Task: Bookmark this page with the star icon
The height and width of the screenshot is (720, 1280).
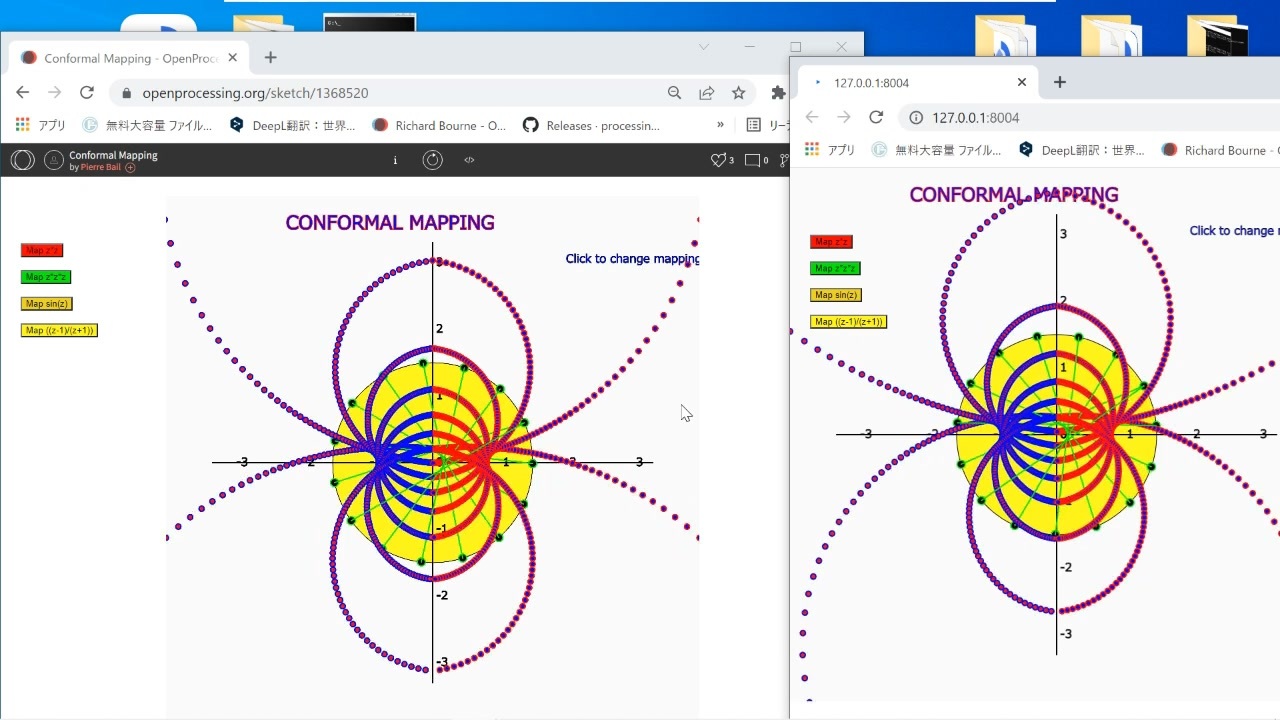Action: point(738,93)
